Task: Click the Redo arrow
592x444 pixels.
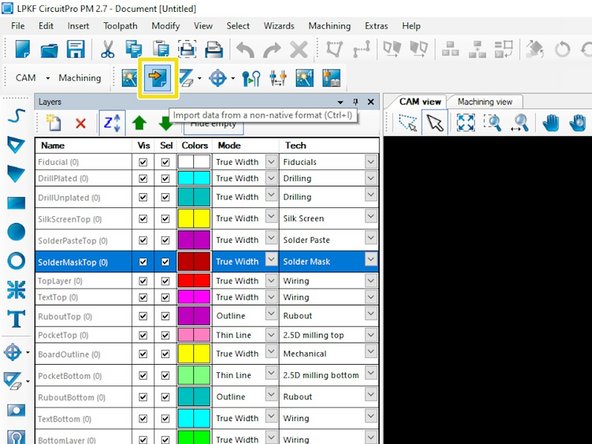Action: [x=272, y=49]
